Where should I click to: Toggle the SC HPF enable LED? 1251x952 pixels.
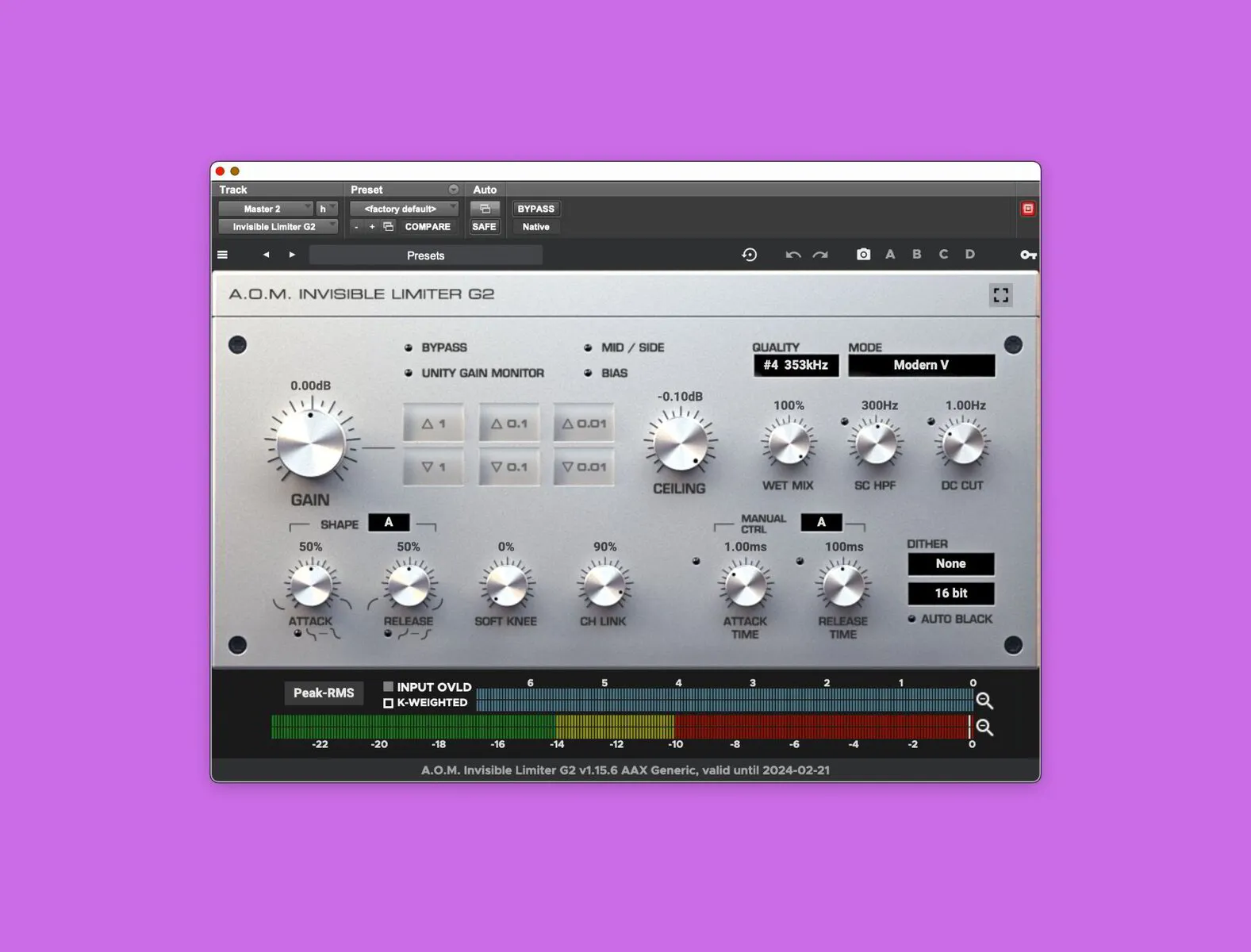[x=844, y=422]
